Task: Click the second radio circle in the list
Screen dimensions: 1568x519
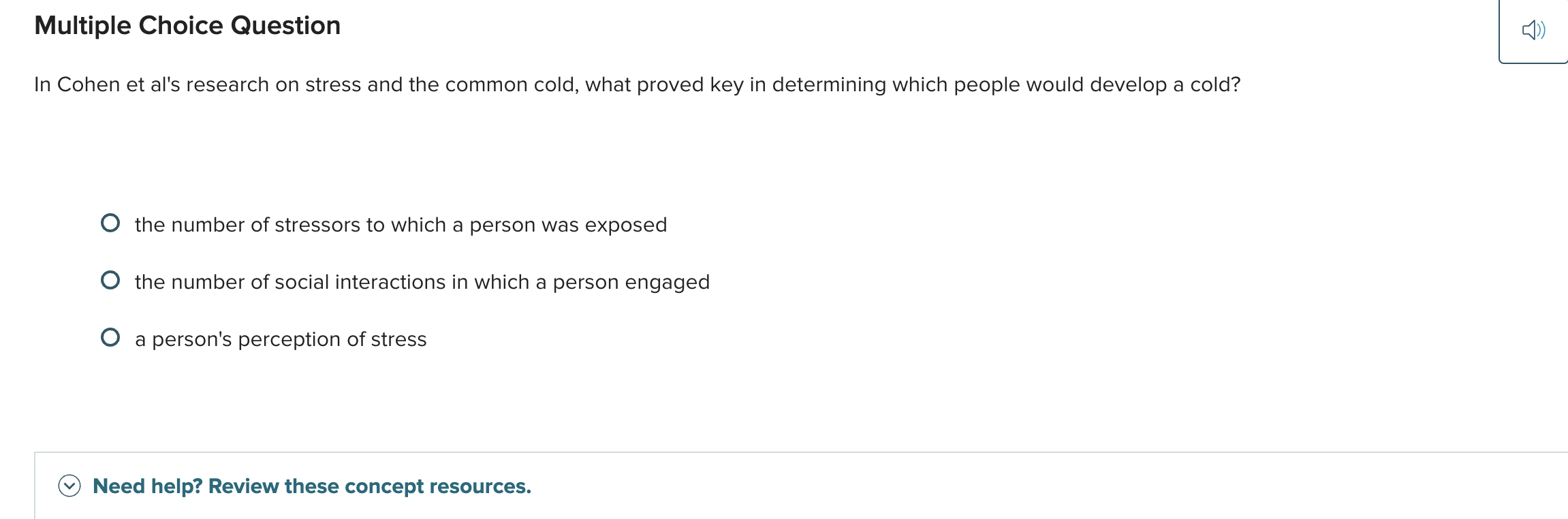Action: pos(111,279)
